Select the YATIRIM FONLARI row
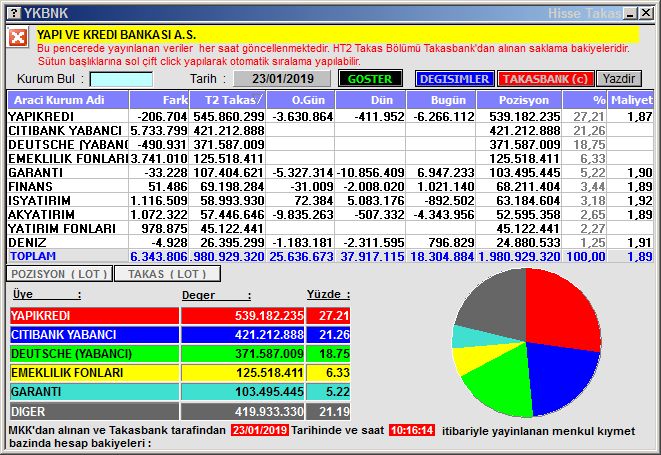Viewport: 661px width, 455px height. pos(330,228)
